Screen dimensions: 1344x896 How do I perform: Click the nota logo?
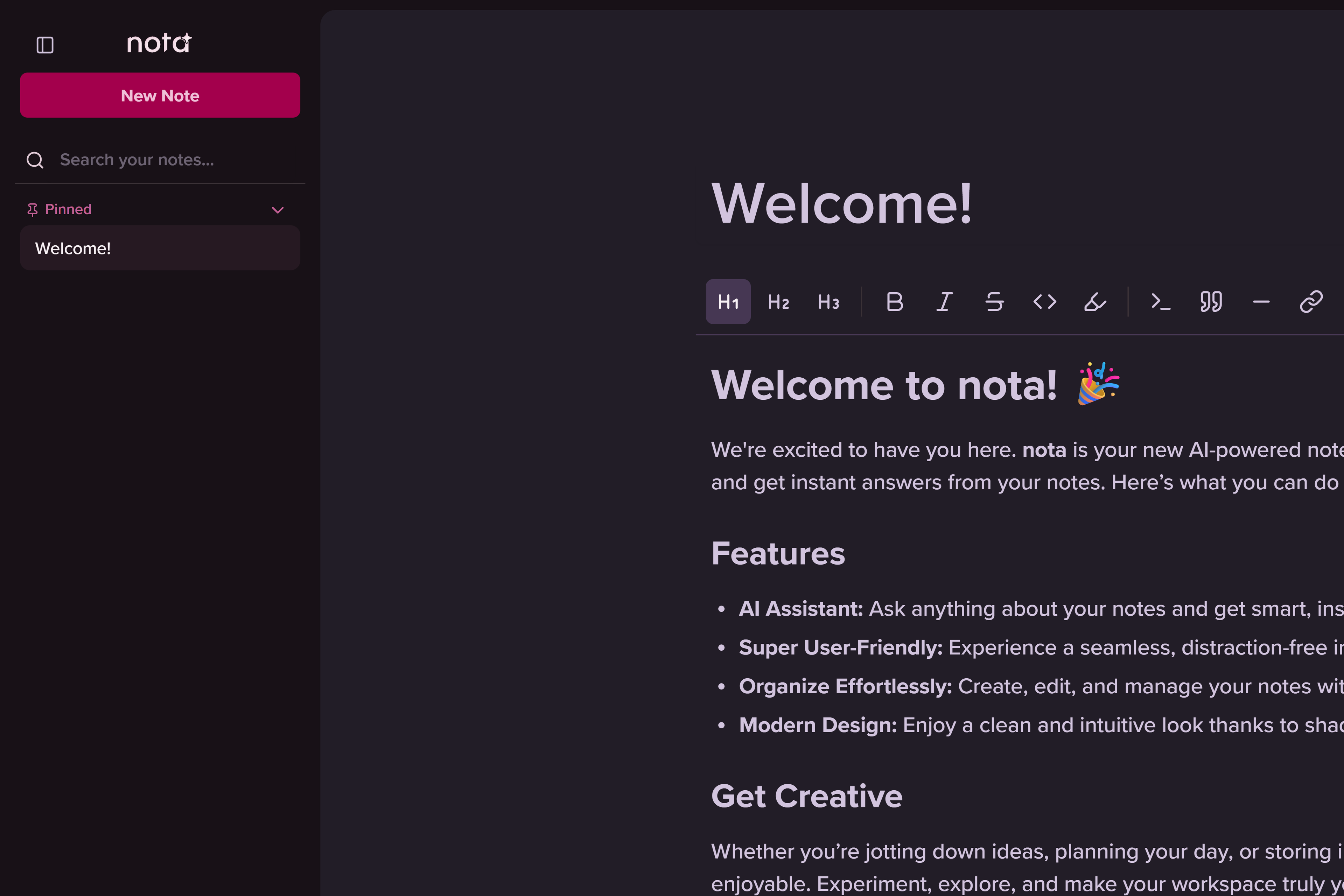click(159, 43)
